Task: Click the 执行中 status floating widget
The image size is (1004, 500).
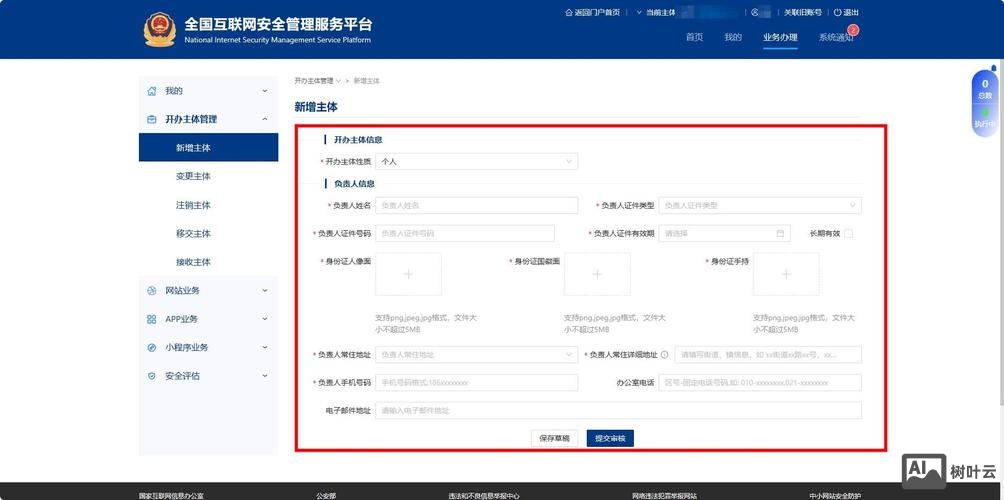Action: pos(985,118)
